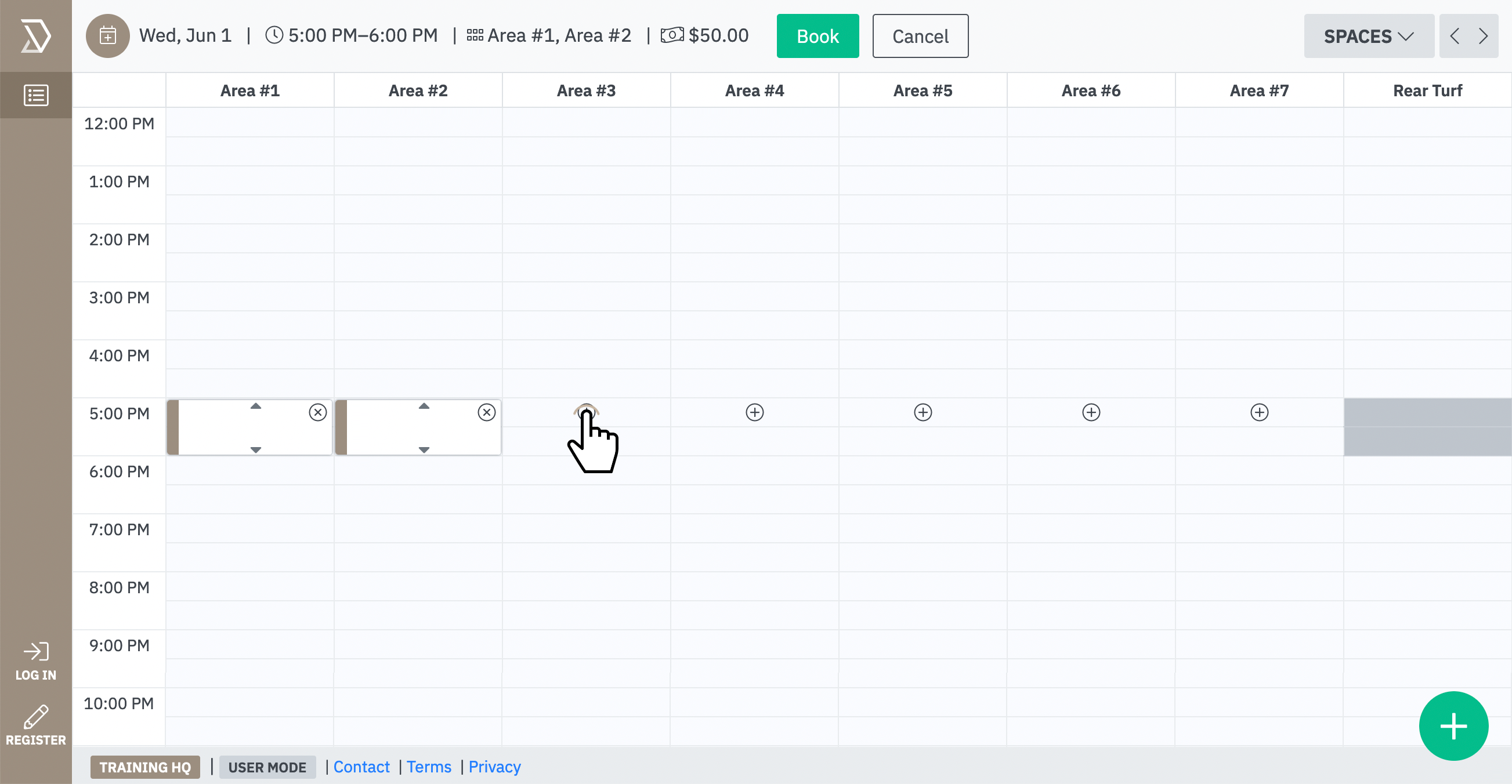
Task: Click the 7:00 PM time label
Action: [119, 529]
